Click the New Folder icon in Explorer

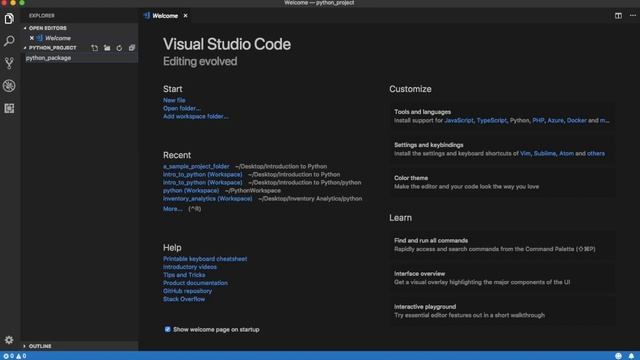tap(107, 48)
